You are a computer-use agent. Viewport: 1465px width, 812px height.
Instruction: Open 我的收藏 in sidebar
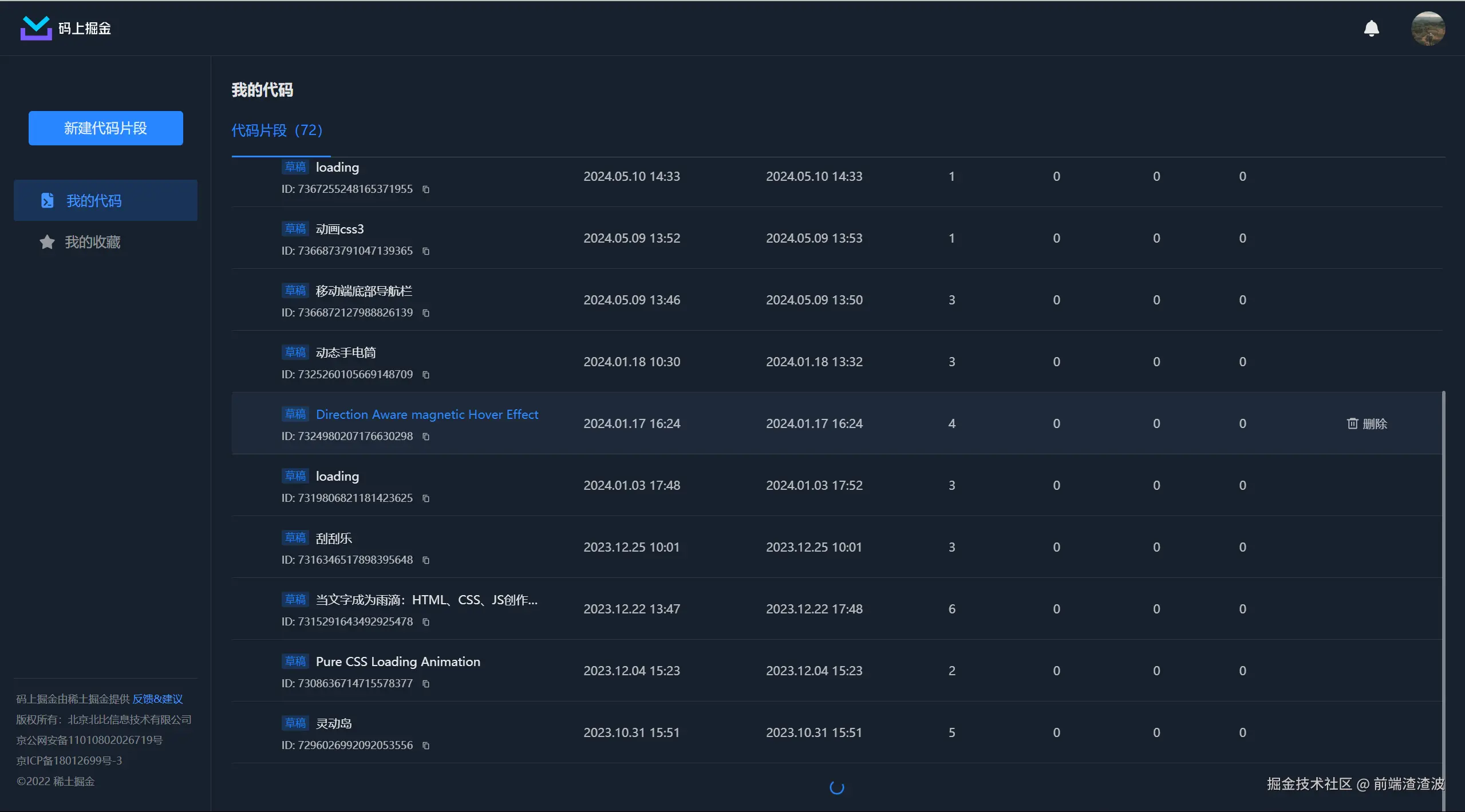(92, 242)
